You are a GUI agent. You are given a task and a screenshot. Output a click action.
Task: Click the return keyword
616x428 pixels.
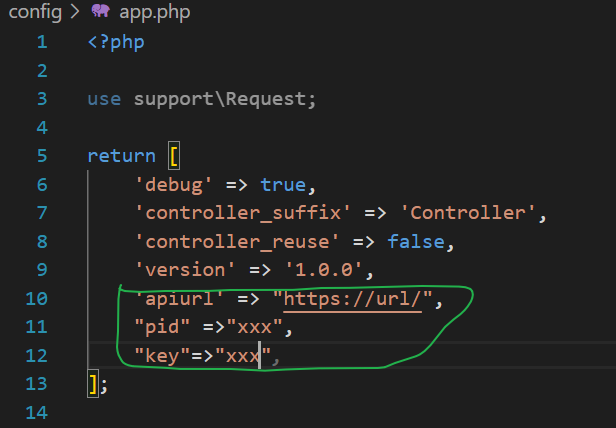(121, 156)
